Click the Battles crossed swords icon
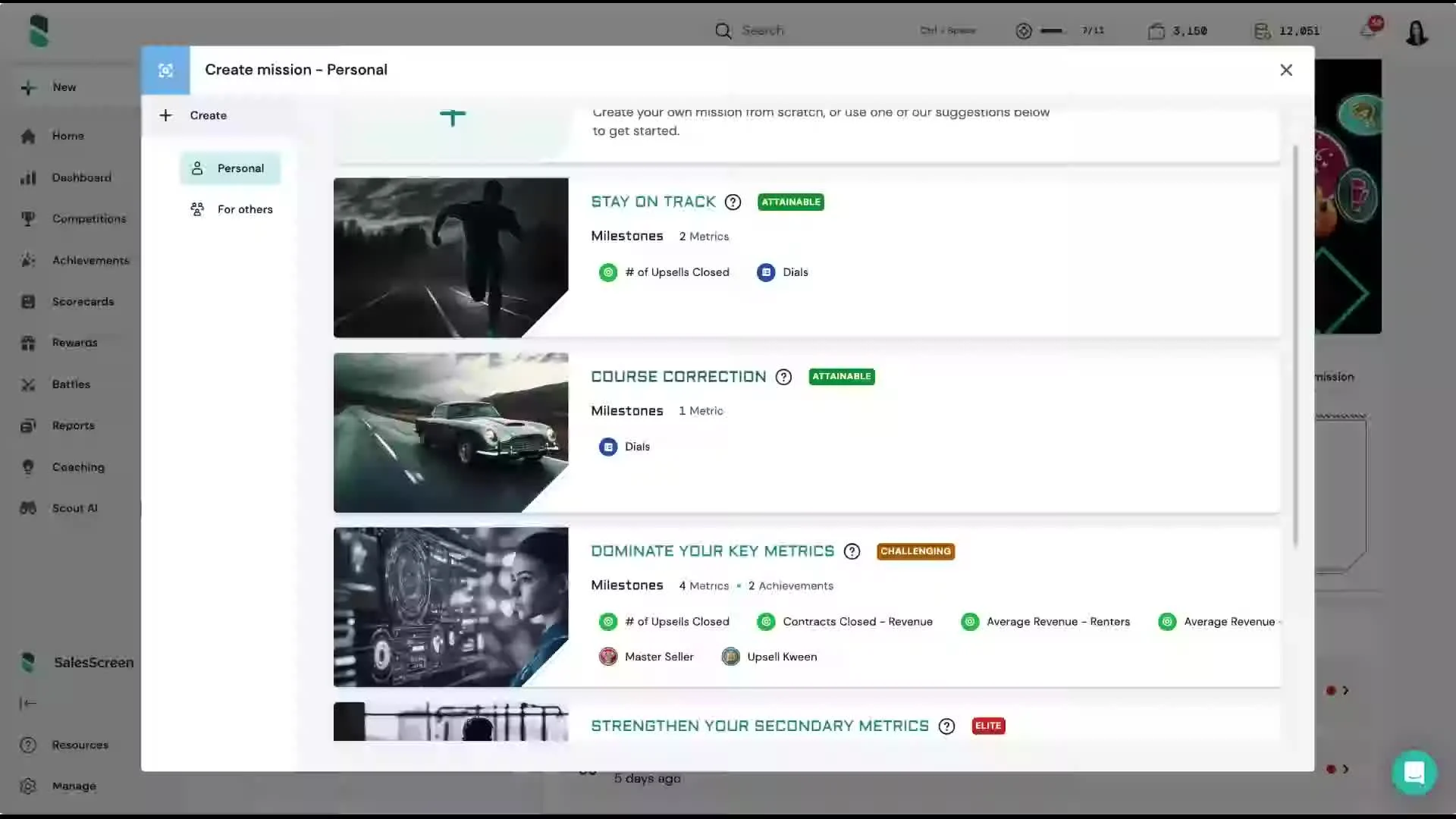 point(29,384)
